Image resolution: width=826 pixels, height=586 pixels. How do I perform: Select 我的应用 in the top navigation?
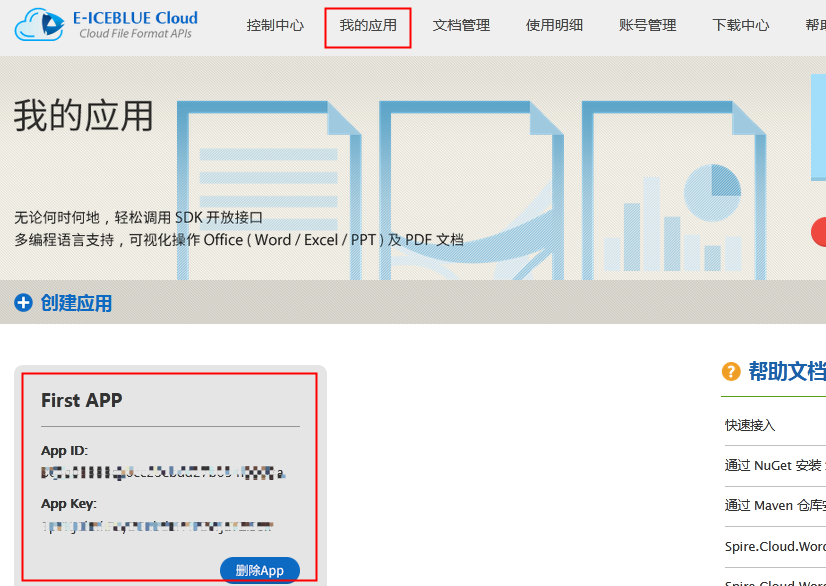click(x=368, y=25)
